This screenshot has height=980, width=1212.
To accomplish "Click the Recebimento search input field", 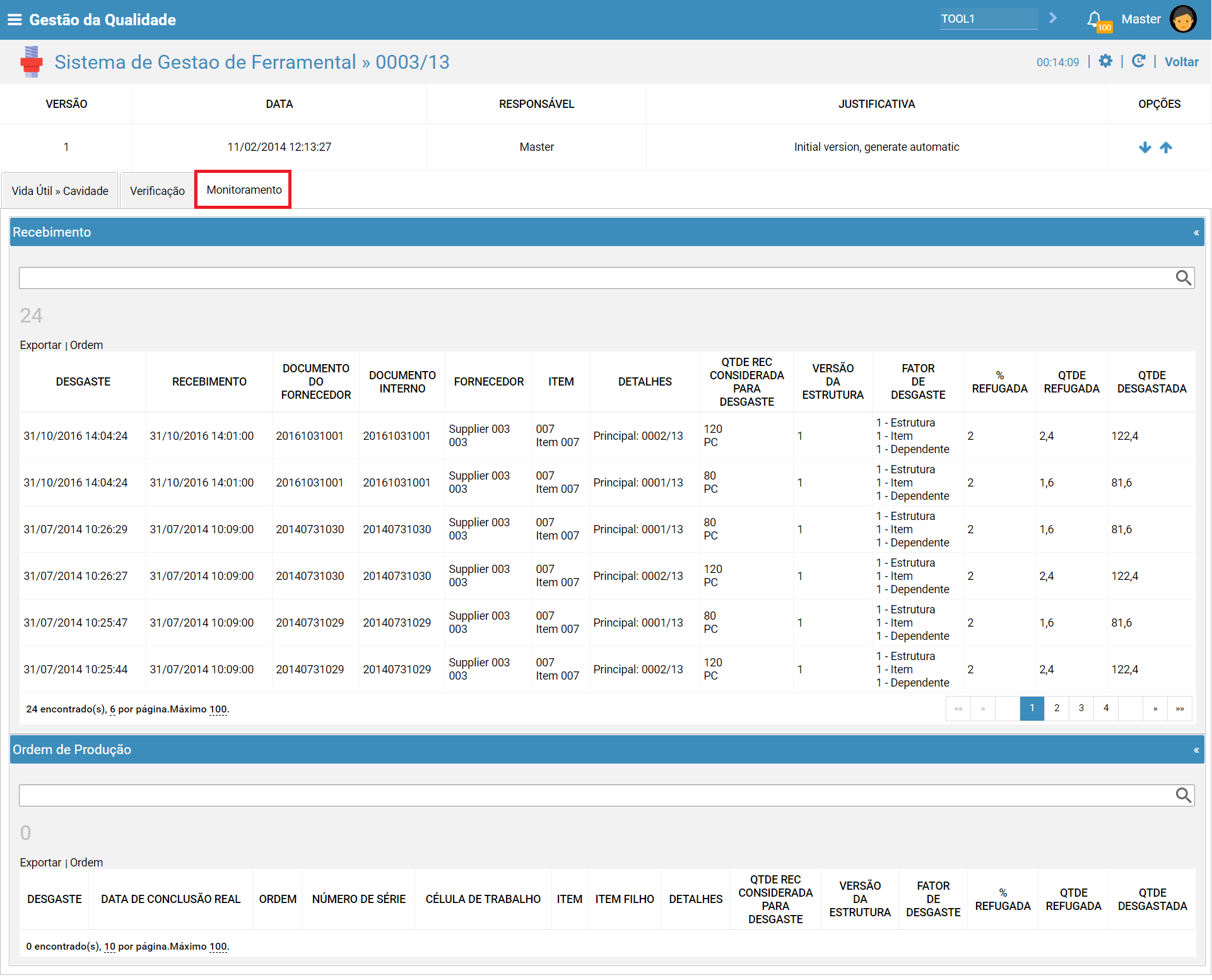I will (x=596, y=278).
